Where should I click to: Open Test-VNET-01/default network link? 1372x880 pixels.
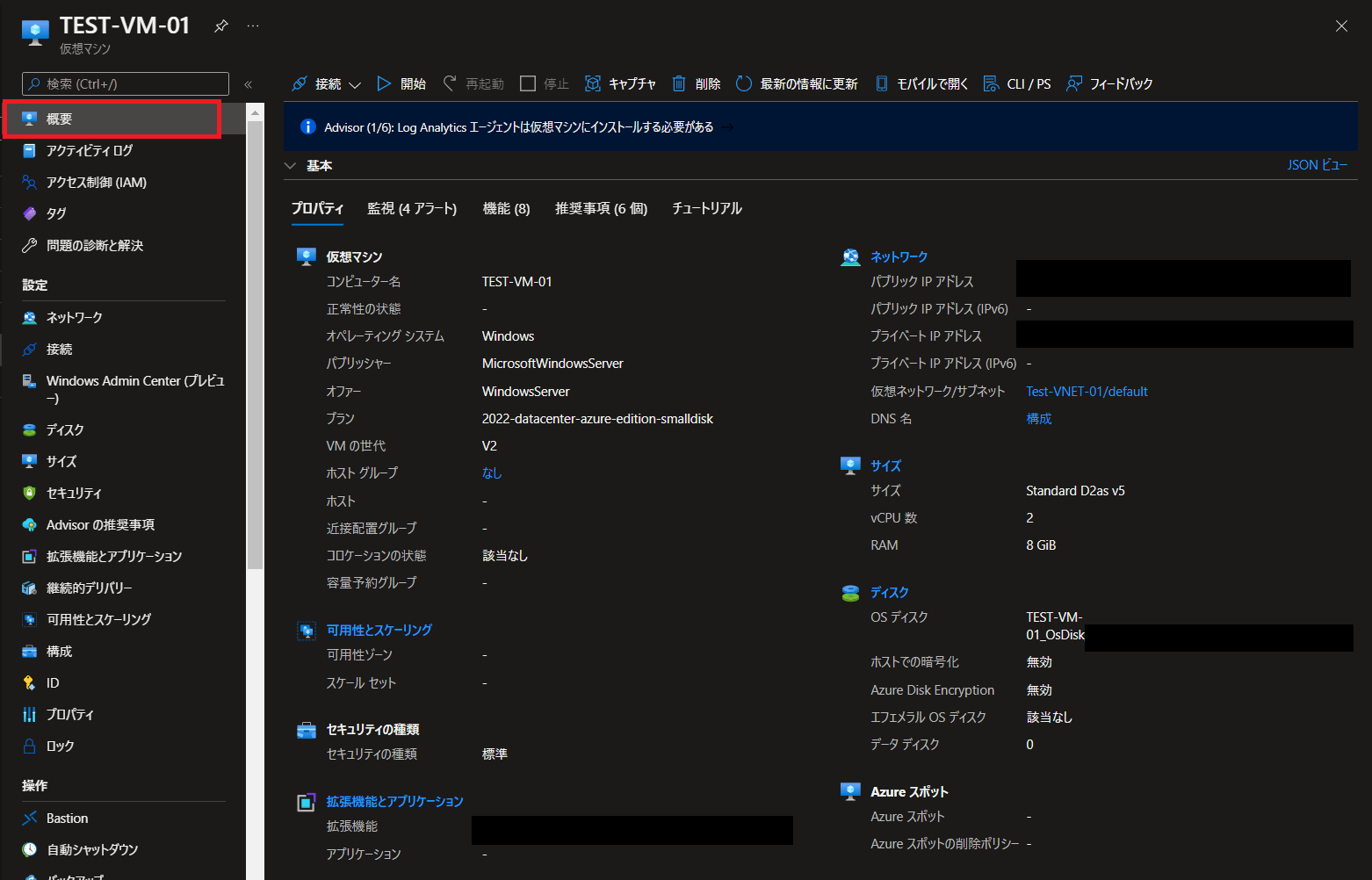click(x=1087, y=392)
